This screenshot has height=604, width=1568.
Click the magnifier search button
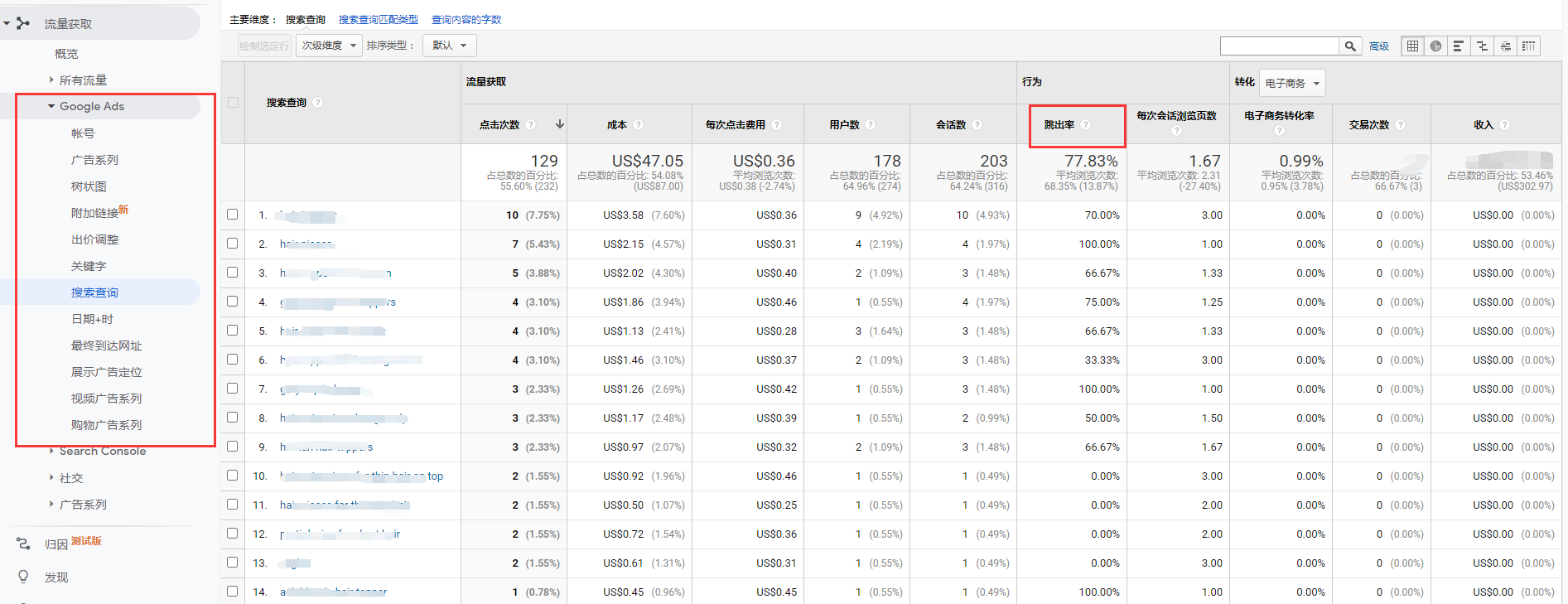[1350, 46]
